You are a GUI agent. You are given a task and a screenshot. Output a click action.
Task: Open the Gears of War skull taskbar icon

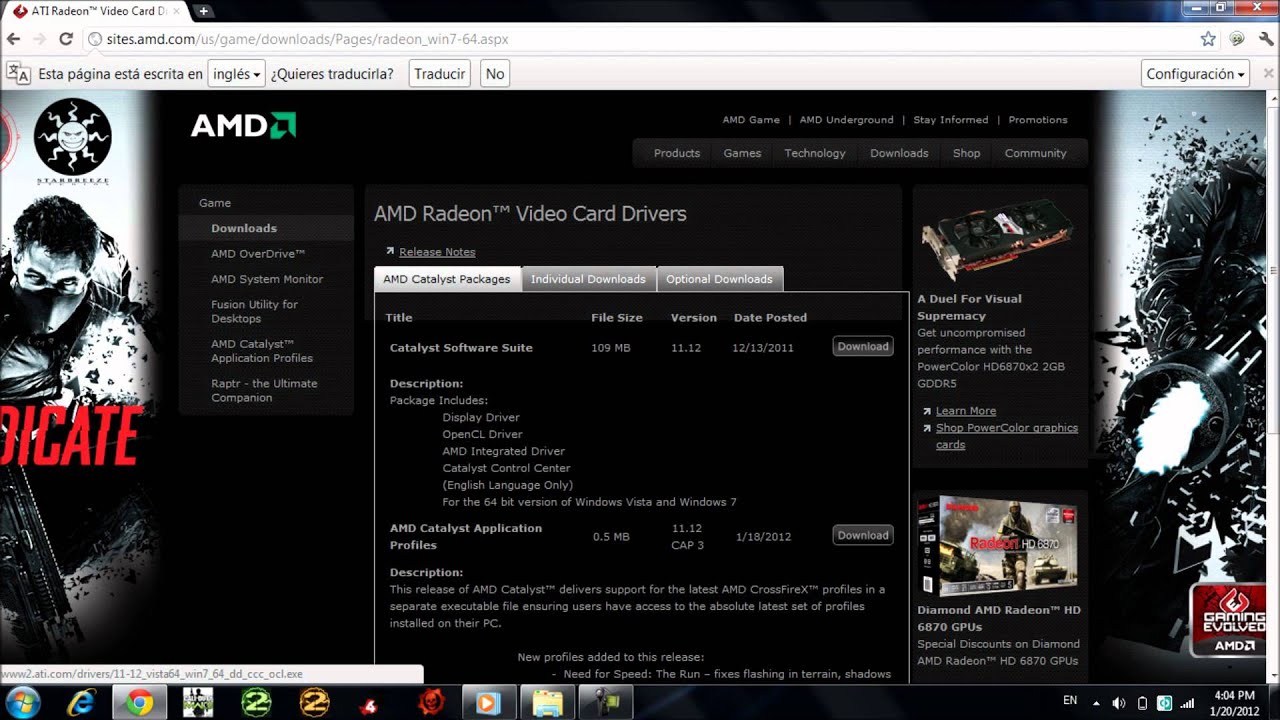[x=431, y=703]
